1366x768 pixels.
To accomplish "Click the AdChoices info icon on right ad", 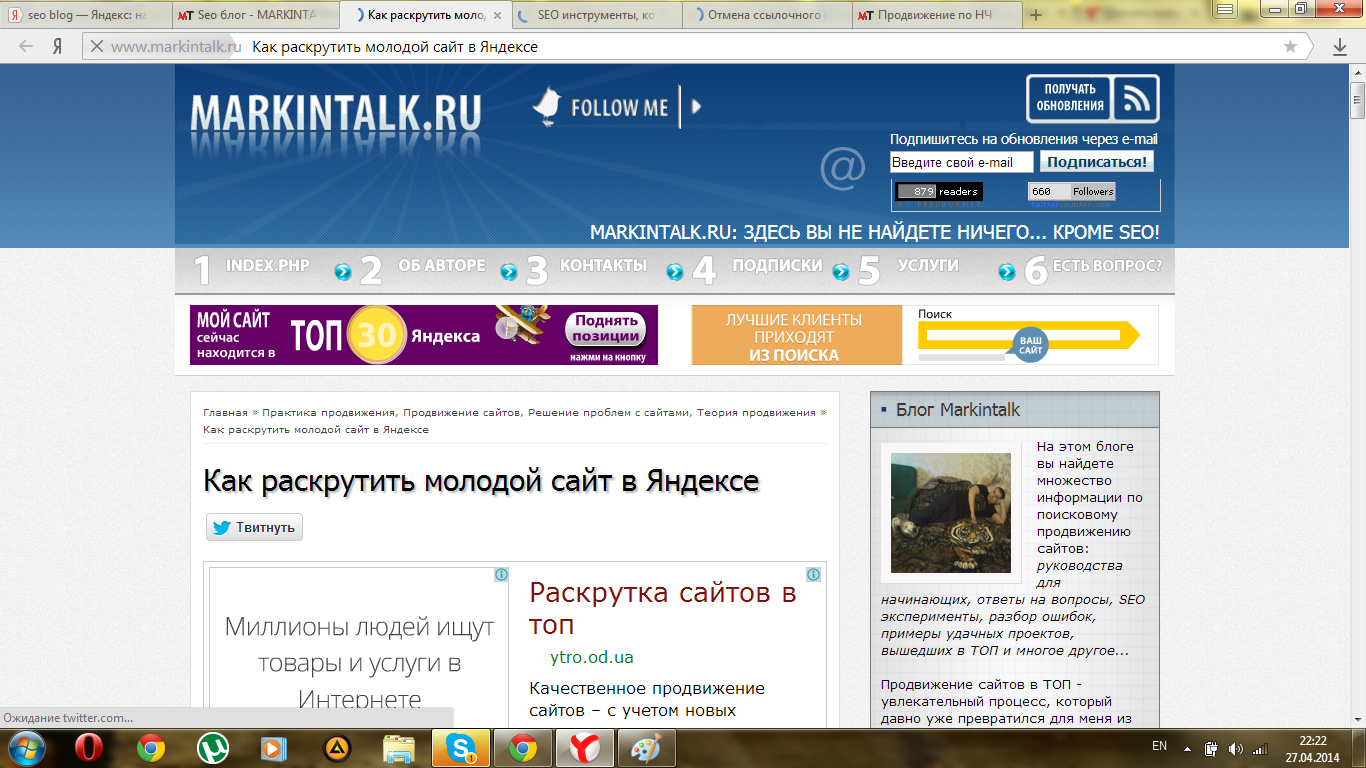I will [x=814, y=575].
